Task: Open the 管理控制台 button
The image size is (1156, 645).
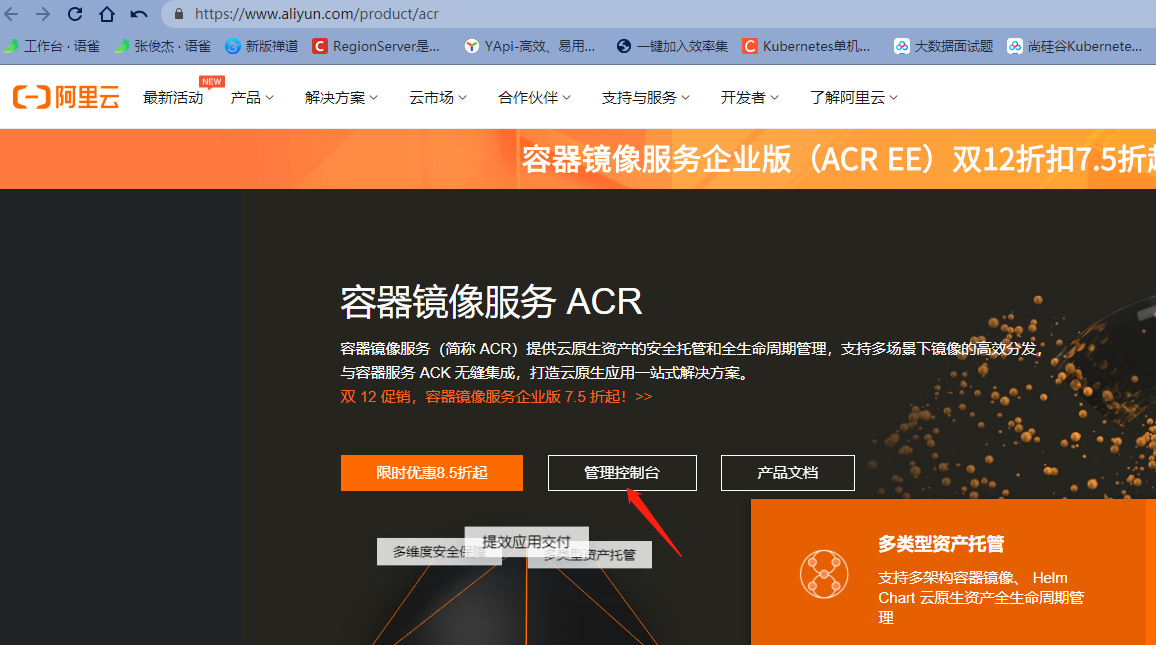Action: click(622, 473)
